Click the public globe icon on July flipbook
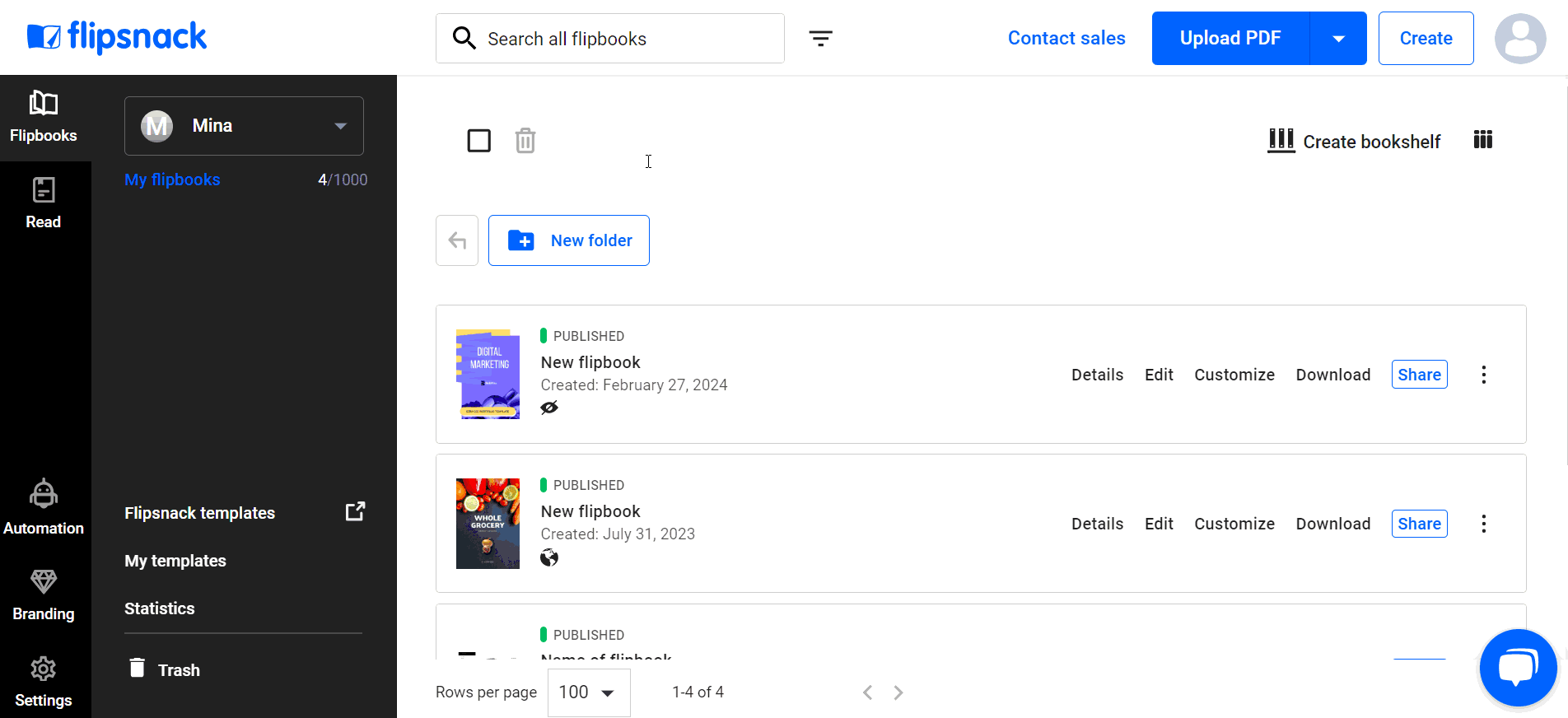 tap(549, 558)
